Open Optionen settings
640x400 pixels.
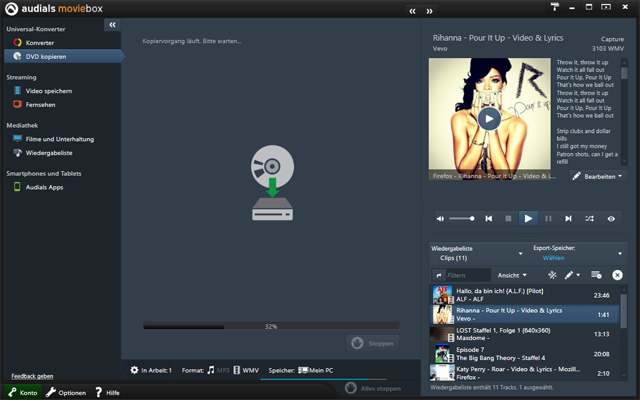[x=66, y=392]
